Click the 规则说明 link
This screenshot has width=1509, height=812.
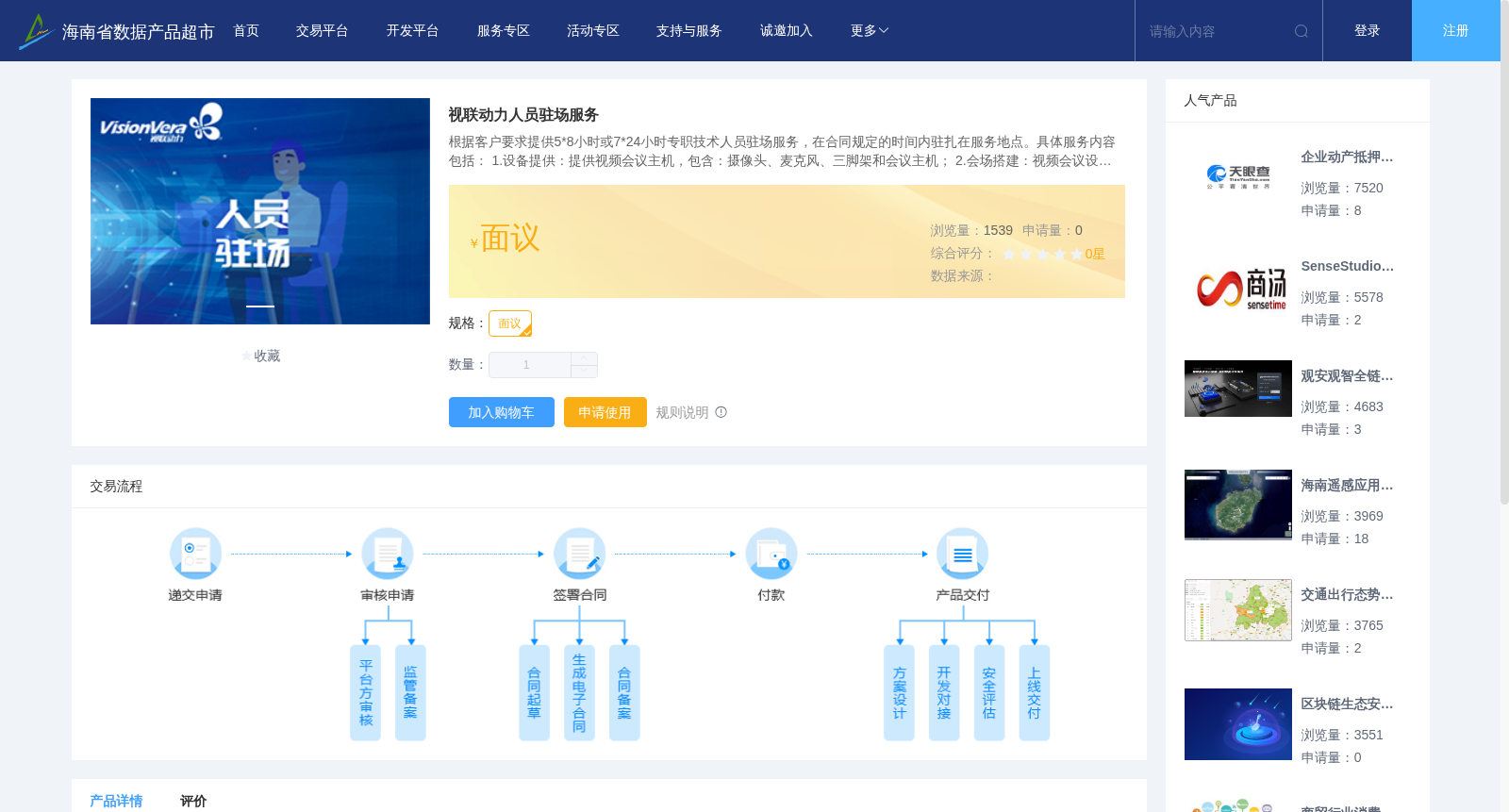[x=682, y=412]
